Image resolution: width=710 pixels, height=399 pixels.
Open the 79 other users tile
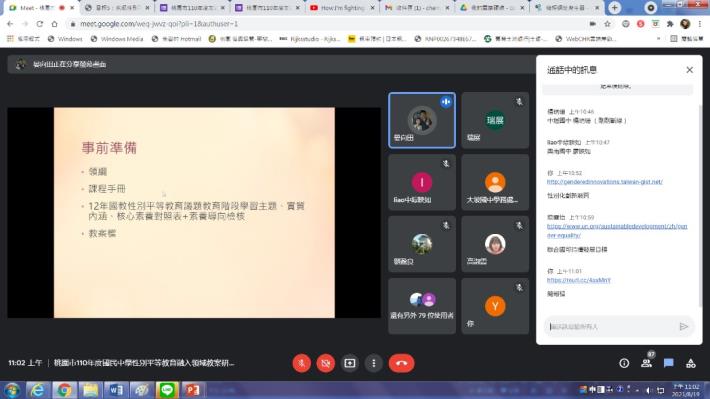(x=422, y=306)
